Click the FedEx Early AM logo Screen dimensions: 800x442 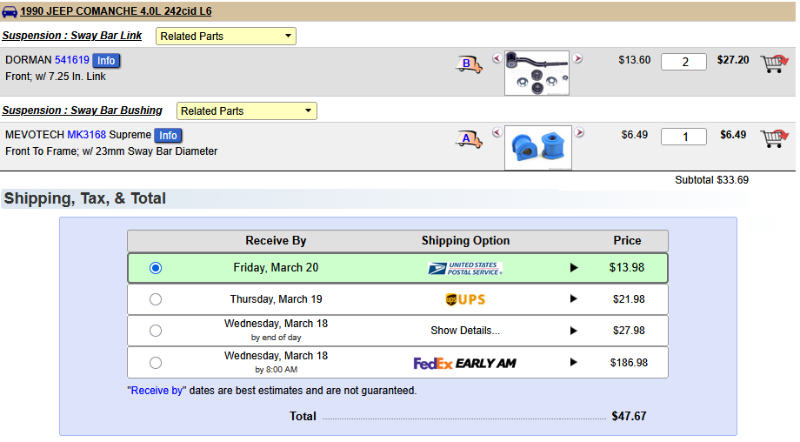[465, 363]
